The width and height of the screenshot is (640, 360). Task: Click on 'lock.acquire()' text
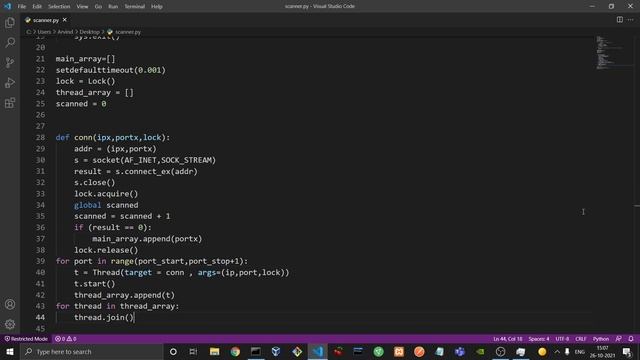point(106,194)
